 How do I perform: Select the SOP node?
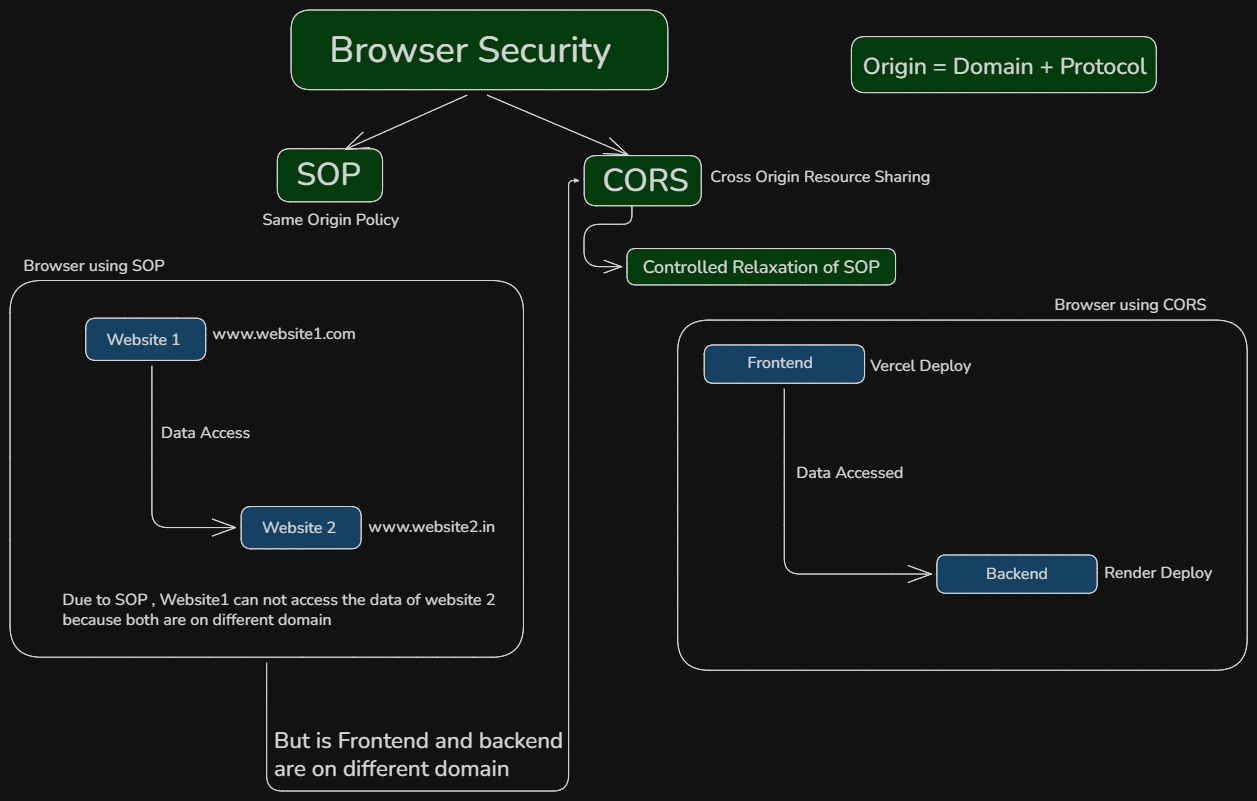point(330,175)
